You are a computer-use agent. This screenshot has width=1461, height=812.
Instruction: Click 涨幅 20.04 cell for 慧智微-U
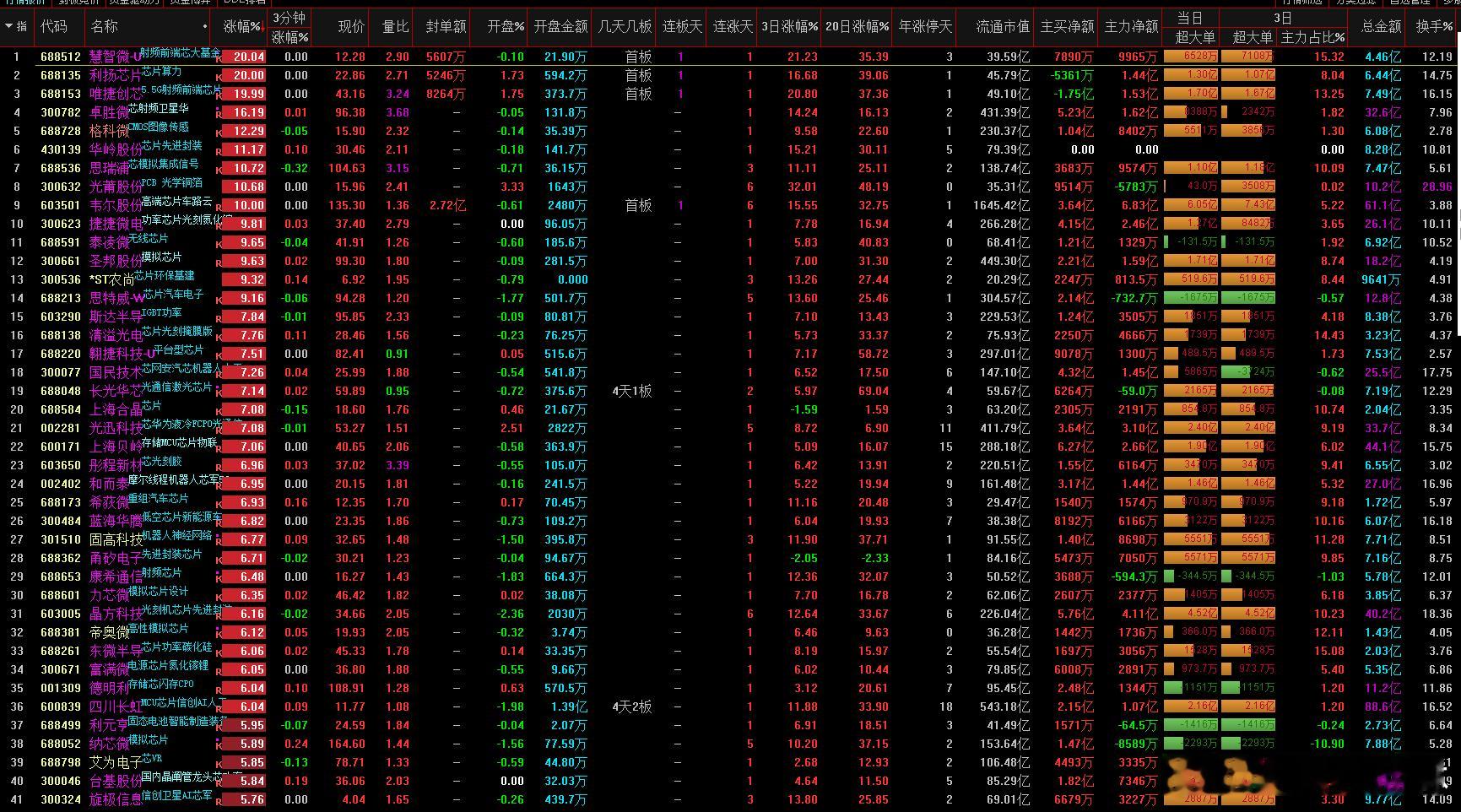pos(245,57)
